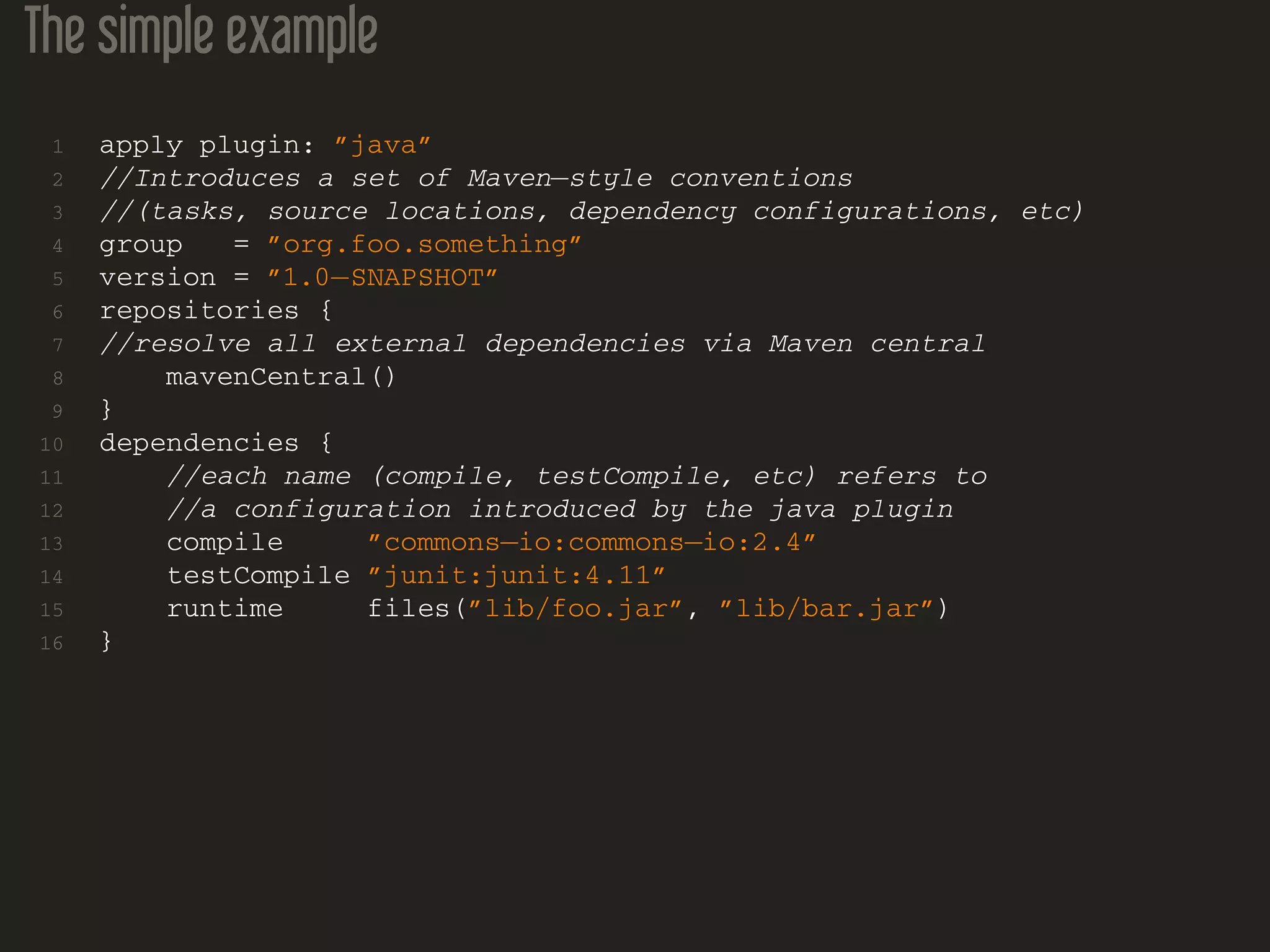The height and width of the screenshot is (952, 1270).
Task: Click the closing brace on line 9
Action: tap(106, 410)
